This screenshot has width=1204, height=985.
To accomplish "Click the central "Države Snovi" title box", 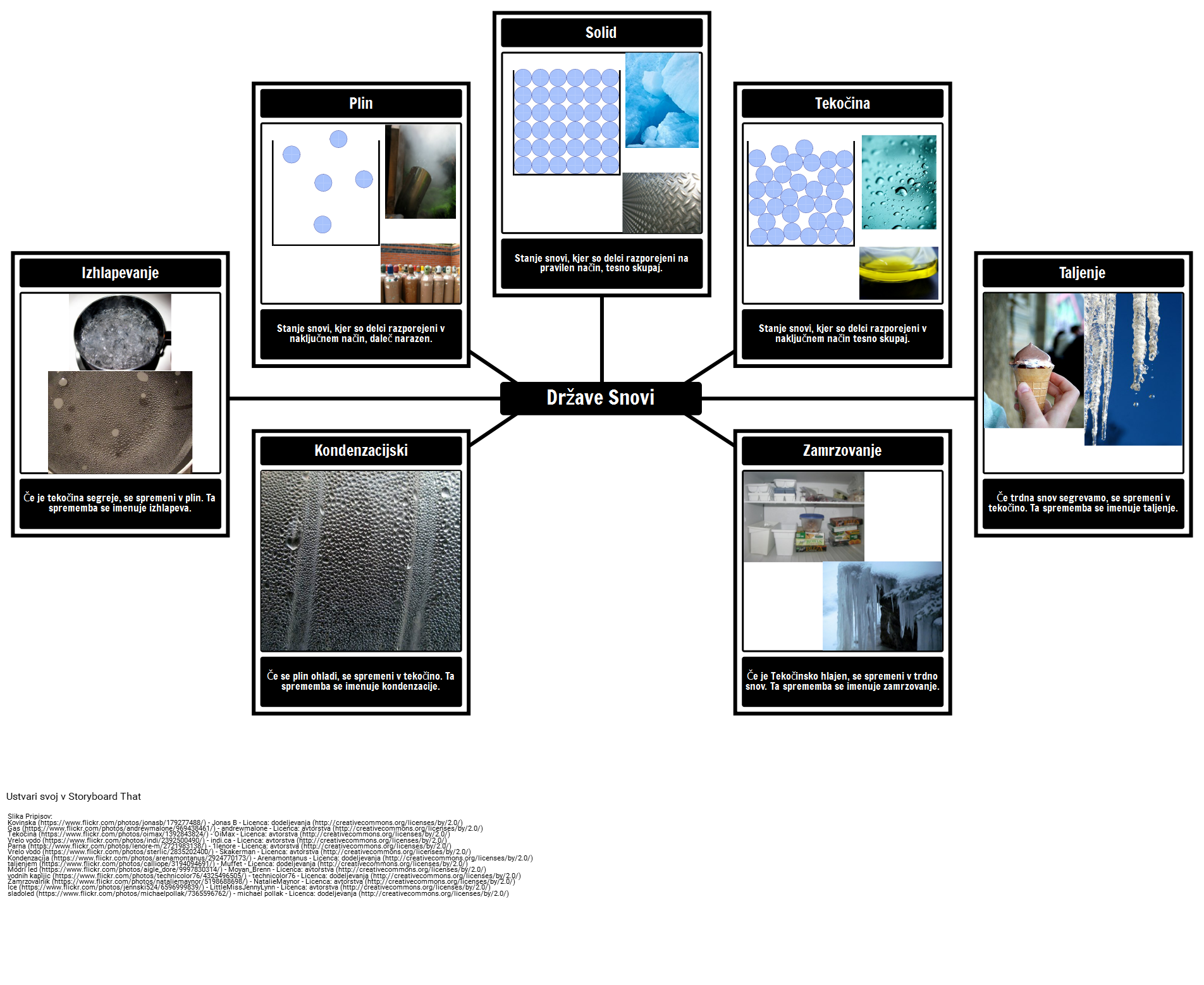I will pos(601,398).
